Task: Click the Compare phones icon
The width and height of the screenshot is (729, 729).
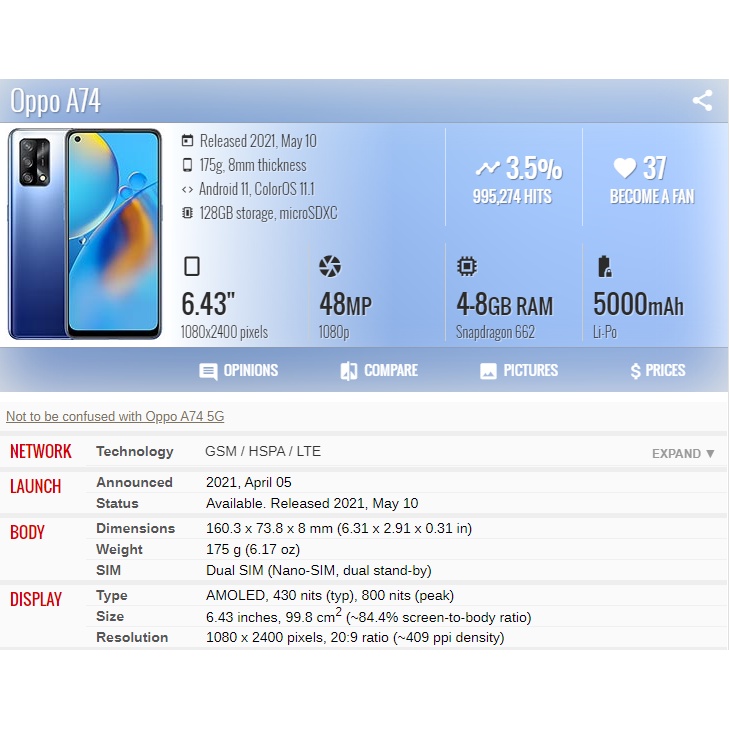Action: coord(349,371)
